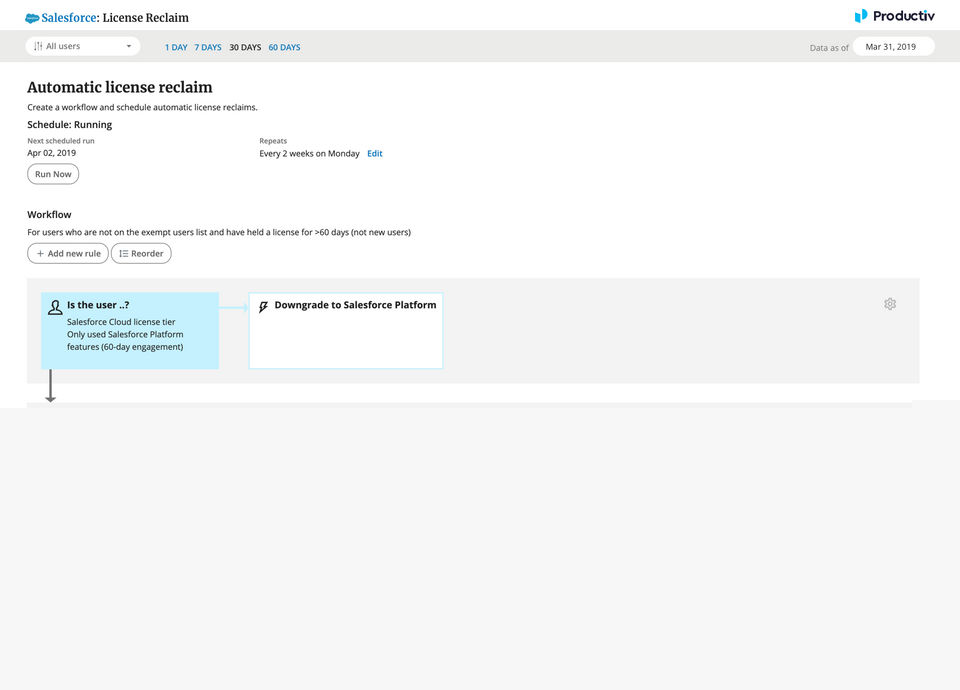This screenshot has width=960, height=690.
Task: Select the 1 DAY time range
Action: 176,47
